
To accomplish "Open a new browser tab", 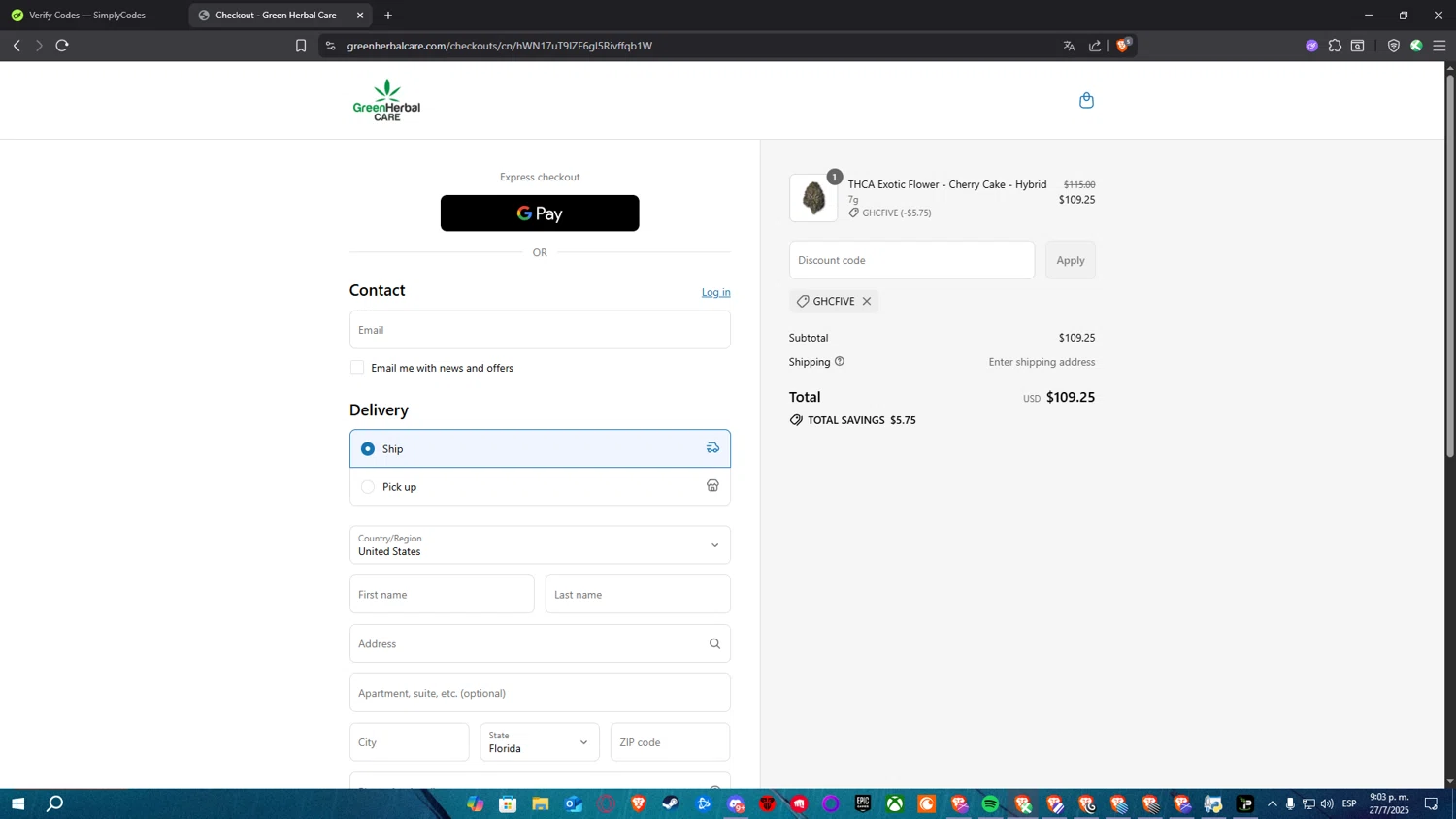I will 388,16.
